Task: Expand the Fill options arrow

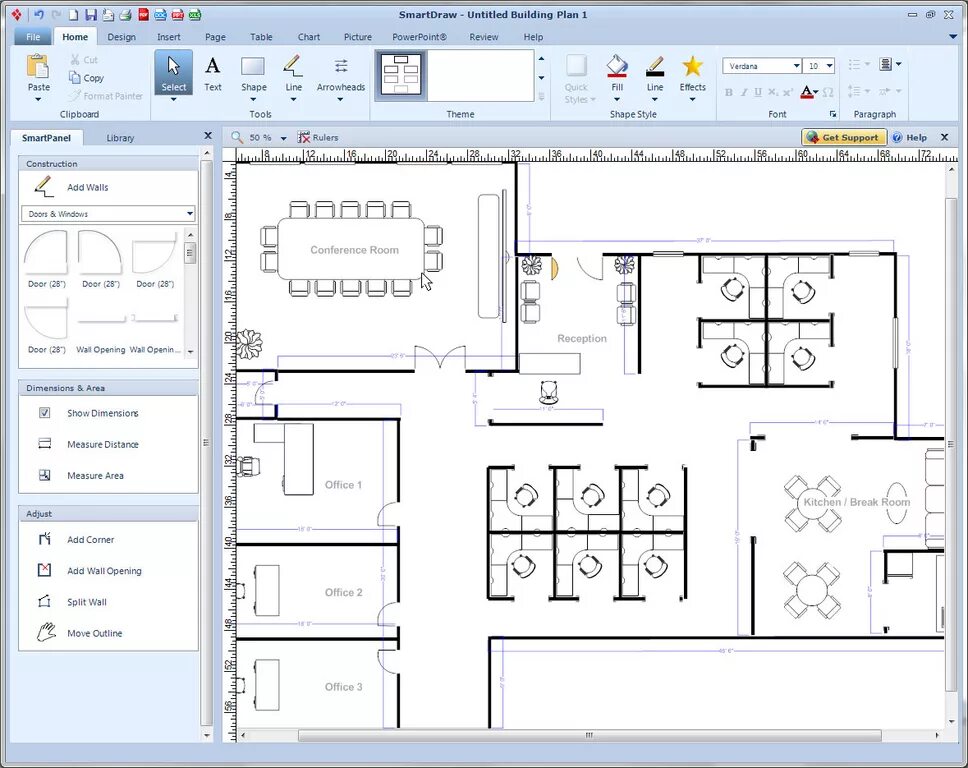Action: pos(617,99)
